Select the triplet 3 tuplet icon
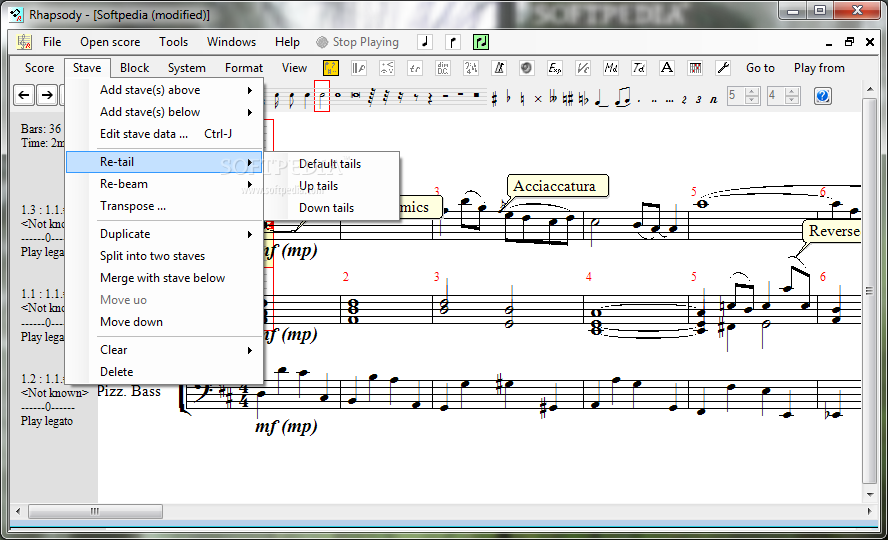Viewport: 888px width, 540px height. 698,100
